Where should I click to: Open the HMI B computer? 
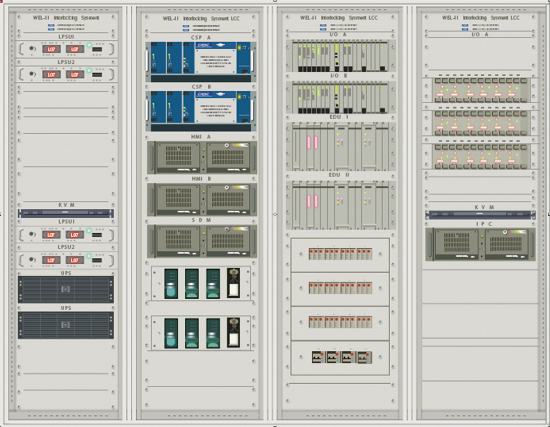[202, 199]
